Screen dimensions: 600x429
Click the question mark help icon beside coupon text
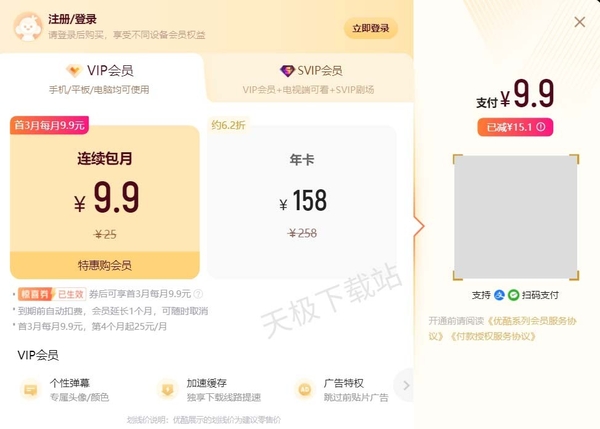[198, 294]
